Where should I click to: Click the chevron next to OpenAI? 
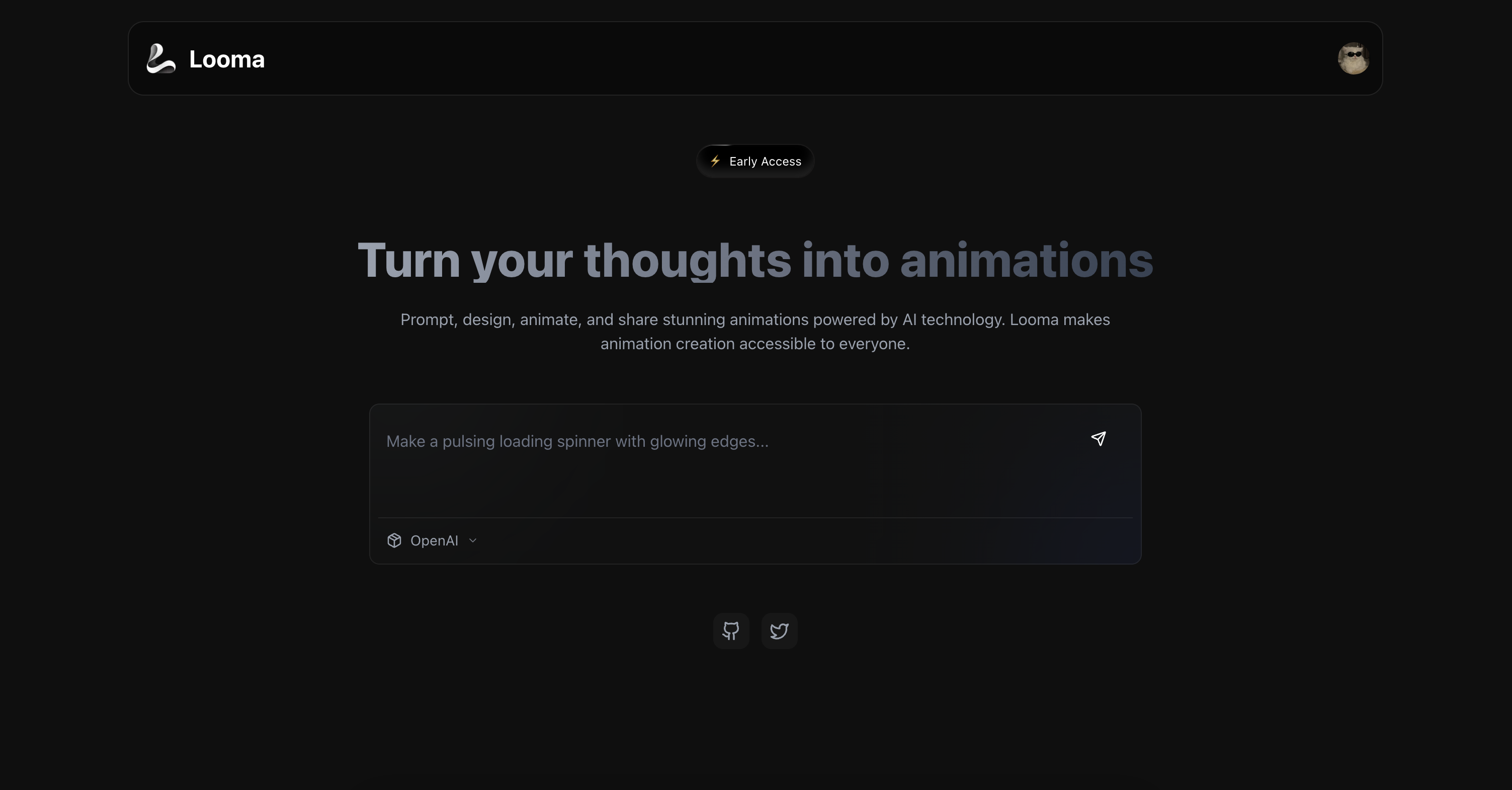[472, 540]
